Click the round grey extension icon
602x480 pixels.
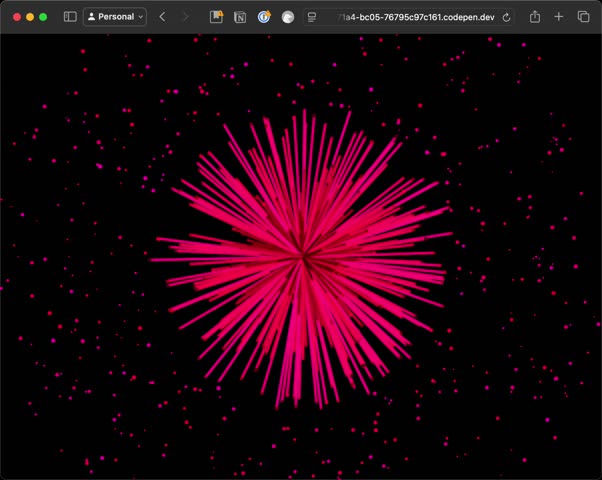(288, 17)
